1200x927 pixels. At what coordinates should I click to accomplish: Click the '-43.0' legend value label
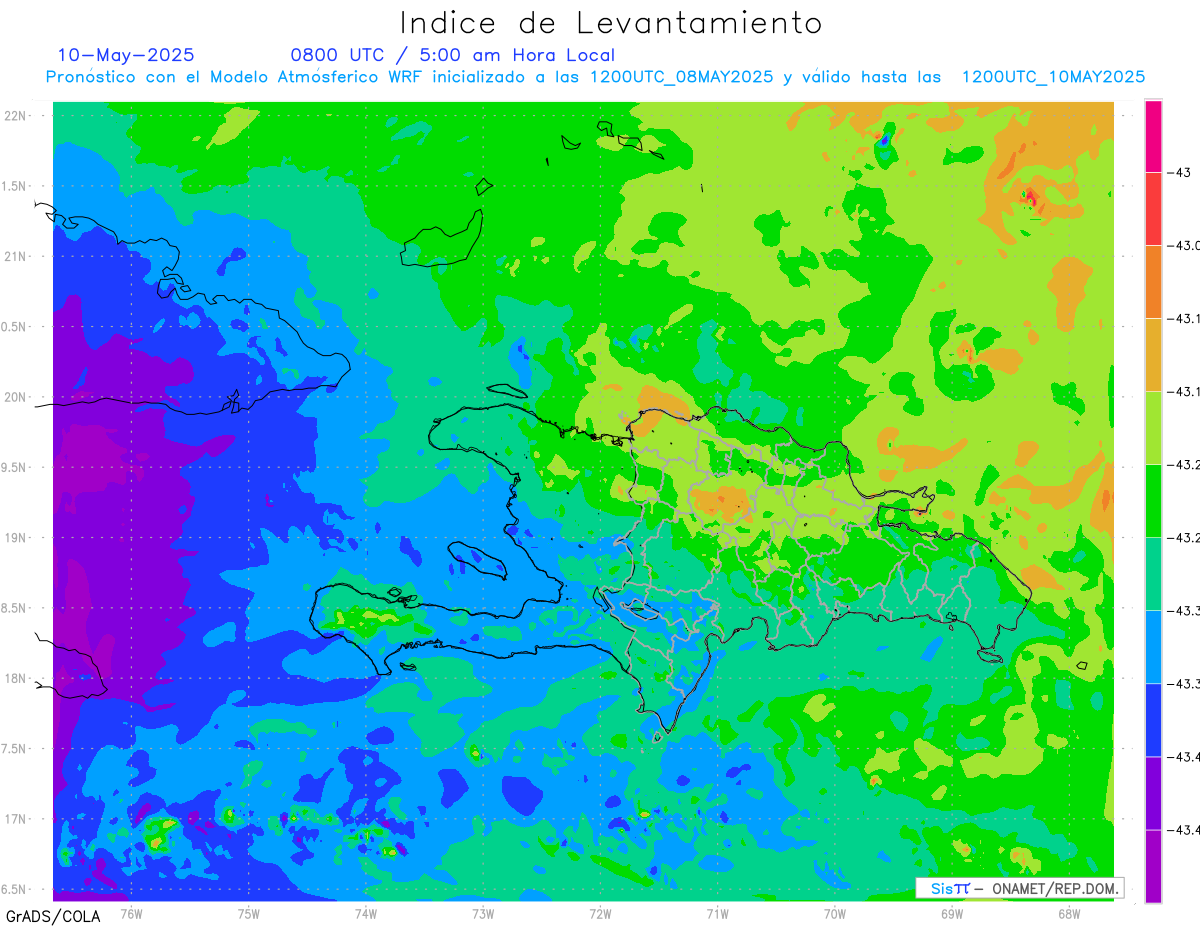pyautogui.click(x=1184, y=245)
